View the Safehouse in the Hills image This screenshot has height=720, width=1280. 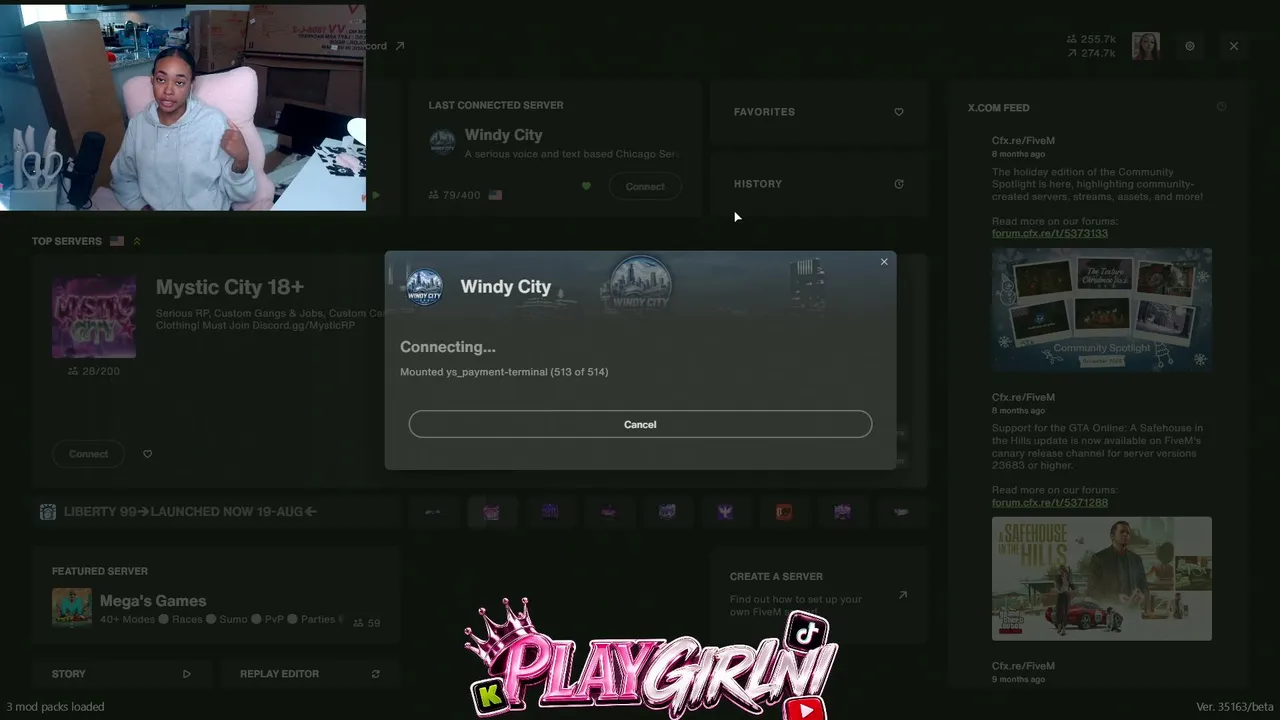(1102, 578)
